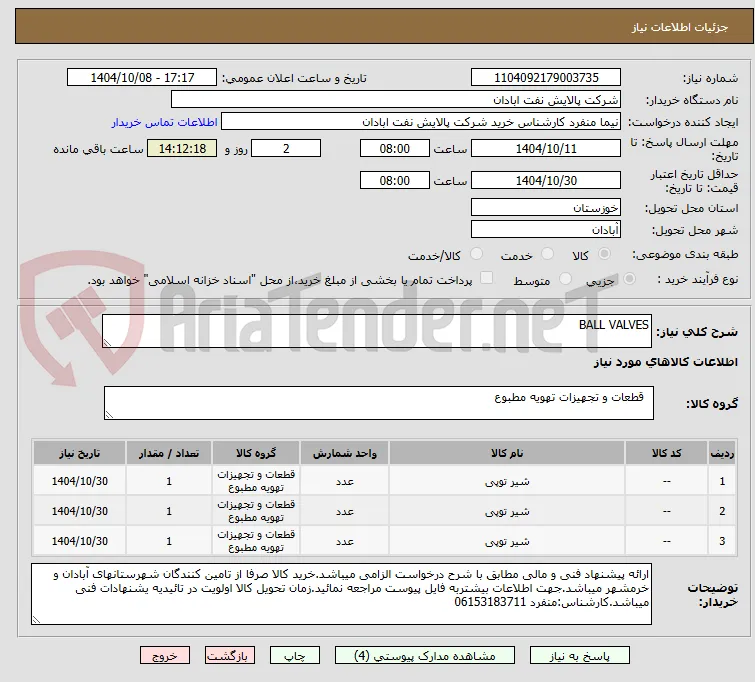Click the city field آبادان
755x682 pixels.
(x=546, y=230)
